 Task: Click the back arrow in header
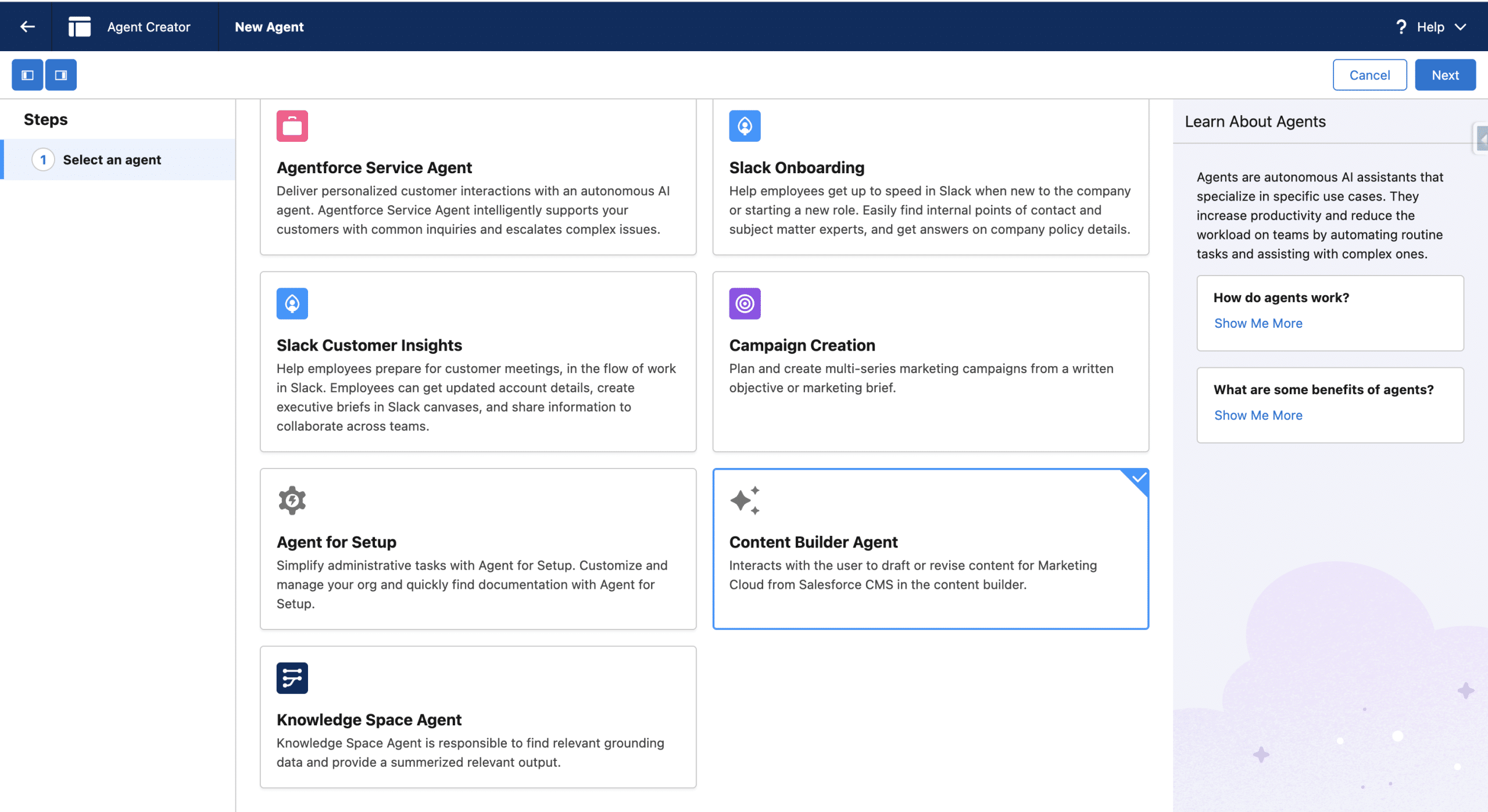pyautogui.click(x=27, y=27)
